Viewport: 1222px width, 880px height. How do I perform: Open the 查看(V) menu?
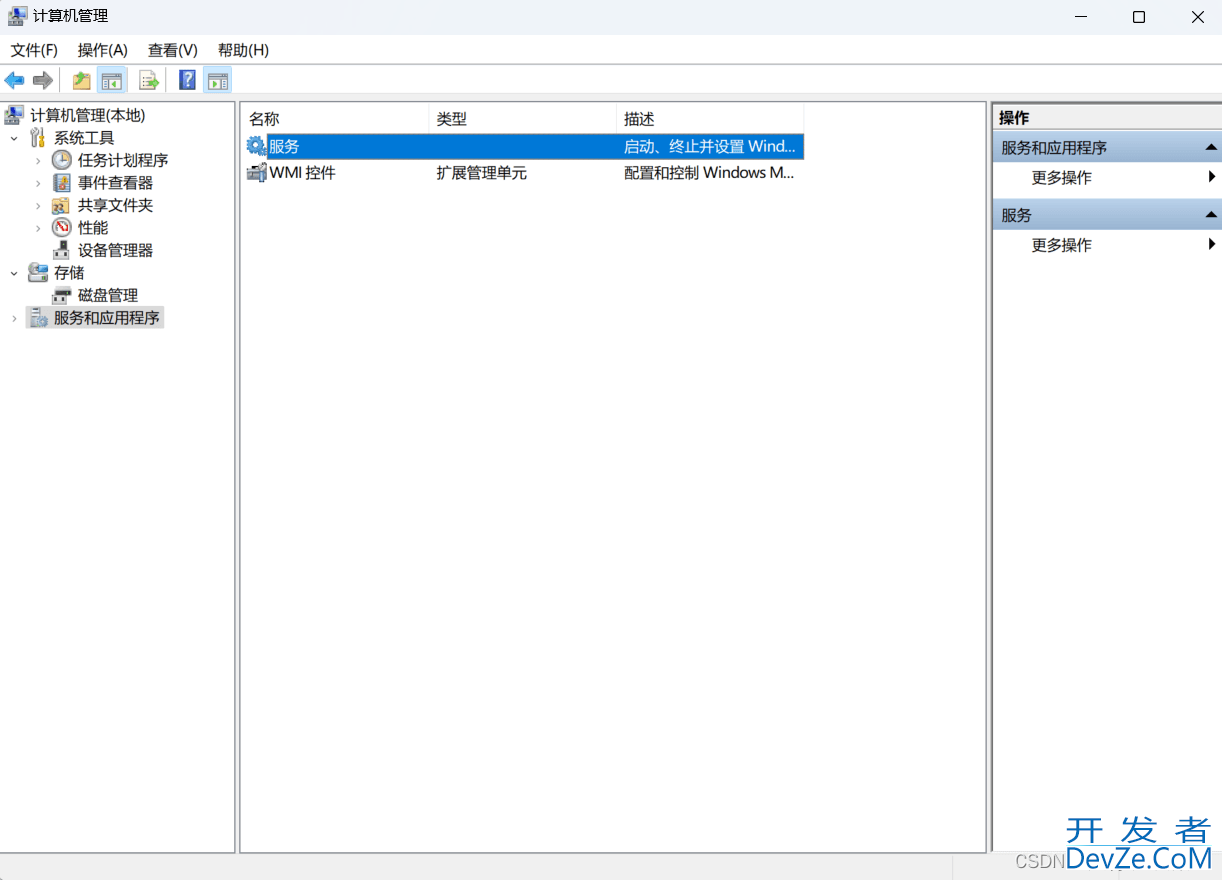pos(173,50)
